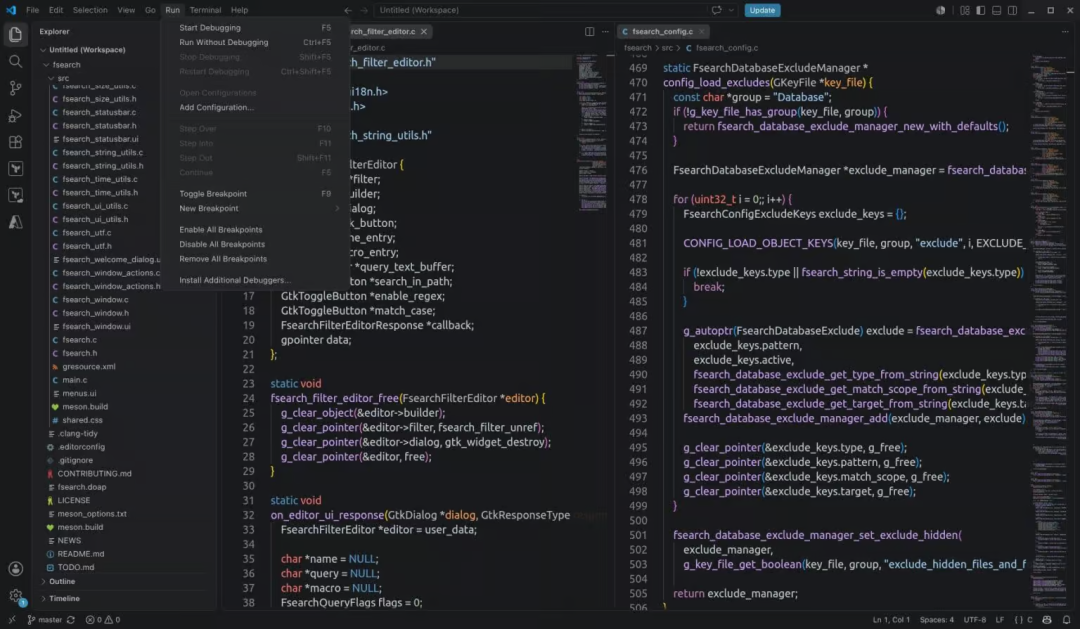Collapse the fsearch folder
1080x629 pixels.
click(x=46, y=65)
